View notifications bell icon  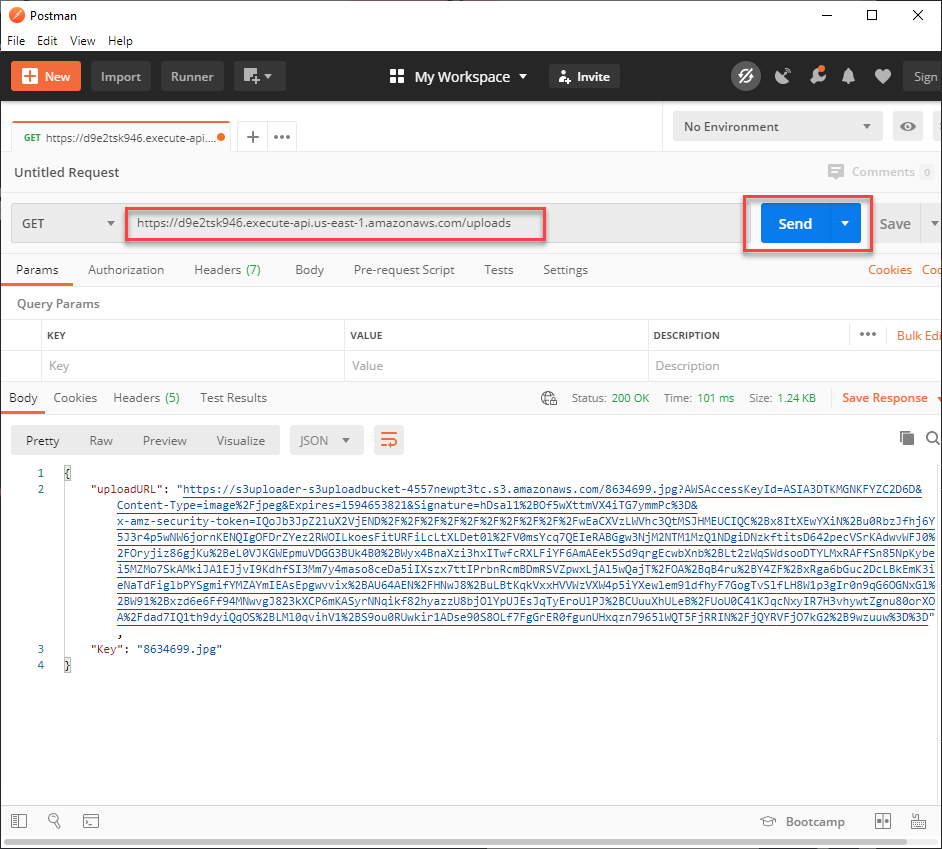click(x=848, y=76)
